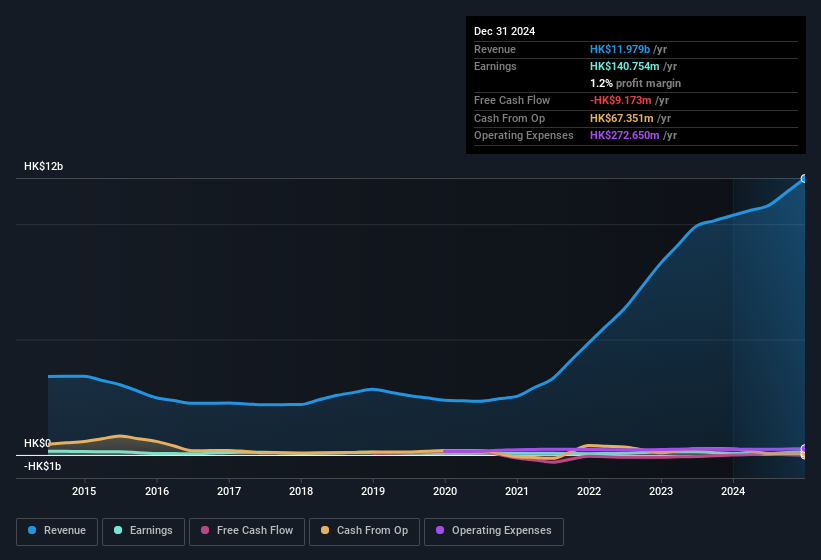821x560 pixels.
Task: Click the purple Operating Expenses endpoint marker
Action: click(804, 449)
